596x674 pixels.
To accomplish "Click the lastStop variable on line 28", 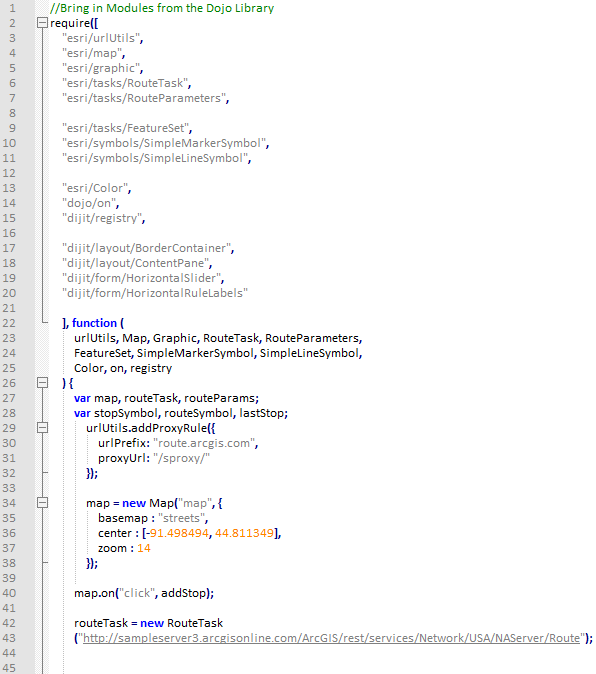I will [x=262, y=413].
